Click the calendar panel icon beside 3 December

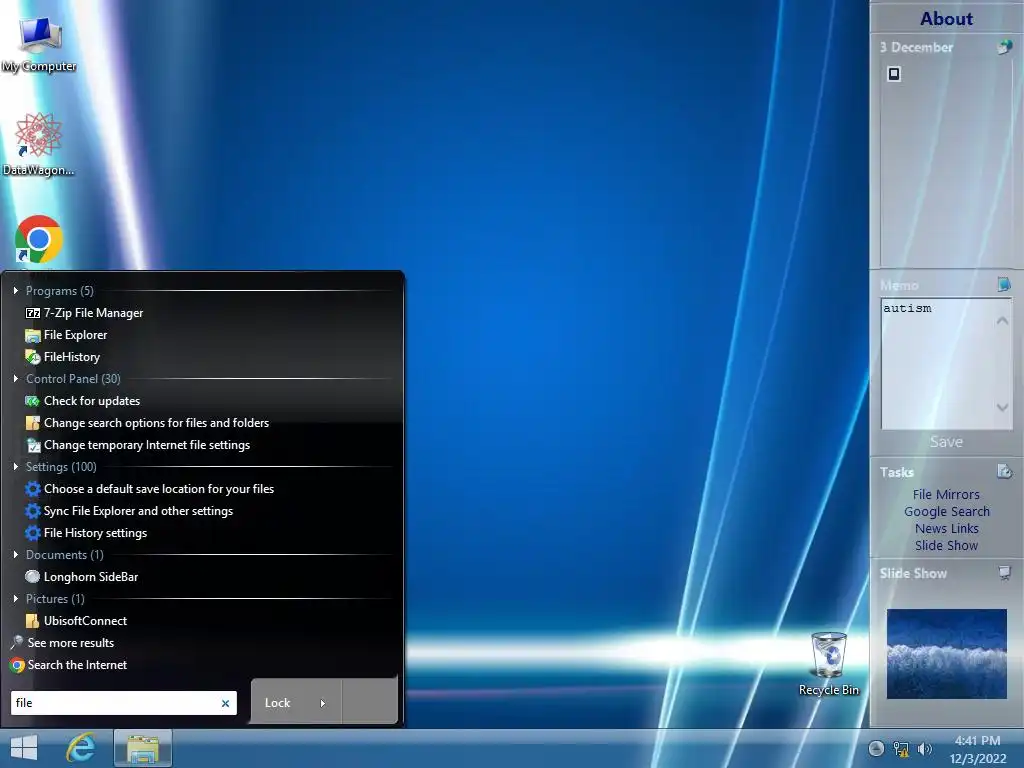coord(1004,46)
